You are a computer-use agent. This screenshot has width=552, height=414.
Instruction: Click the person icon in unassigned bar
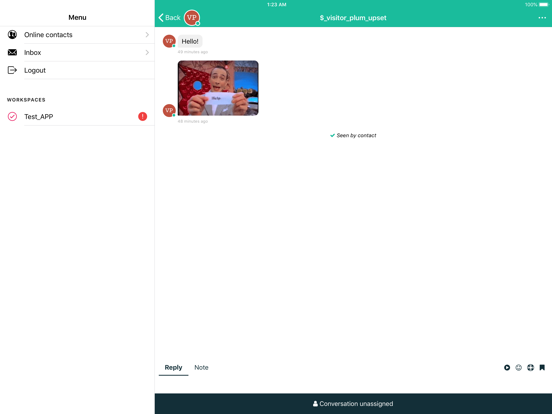point(315,404)
